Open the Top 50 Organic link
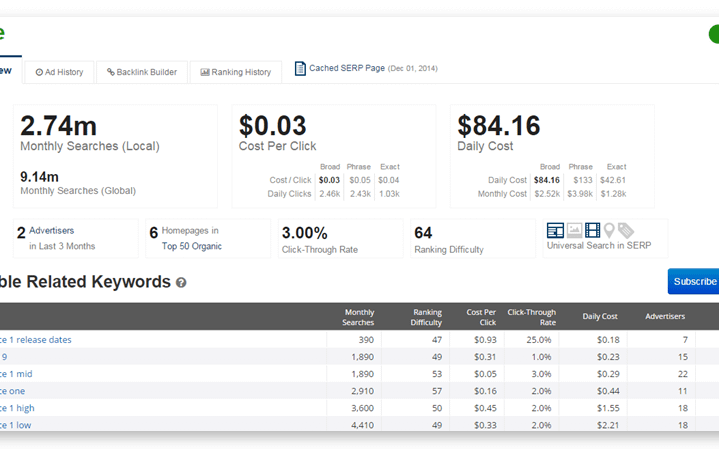The image size is (719, 449). point(192,246)
